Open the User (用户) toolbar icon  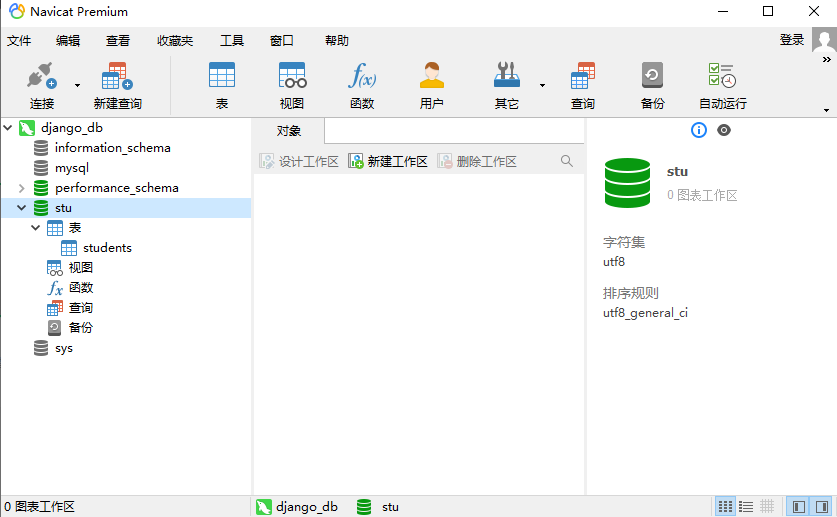pos(431,75)
